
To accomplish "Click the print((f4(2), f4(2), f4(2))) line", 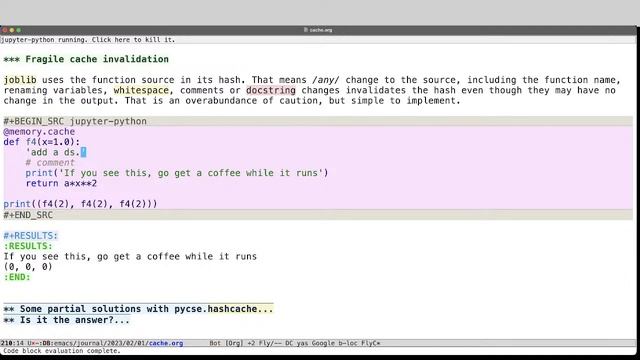I will tap(80, 204).
